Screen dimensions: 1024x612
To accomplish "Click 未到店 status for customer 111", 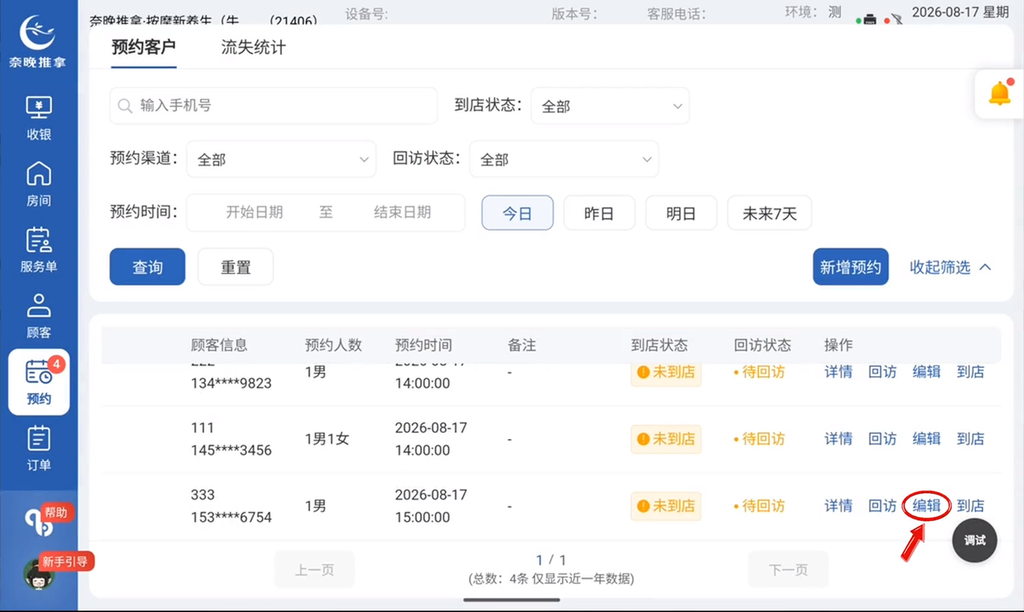I will click(665, 439).
